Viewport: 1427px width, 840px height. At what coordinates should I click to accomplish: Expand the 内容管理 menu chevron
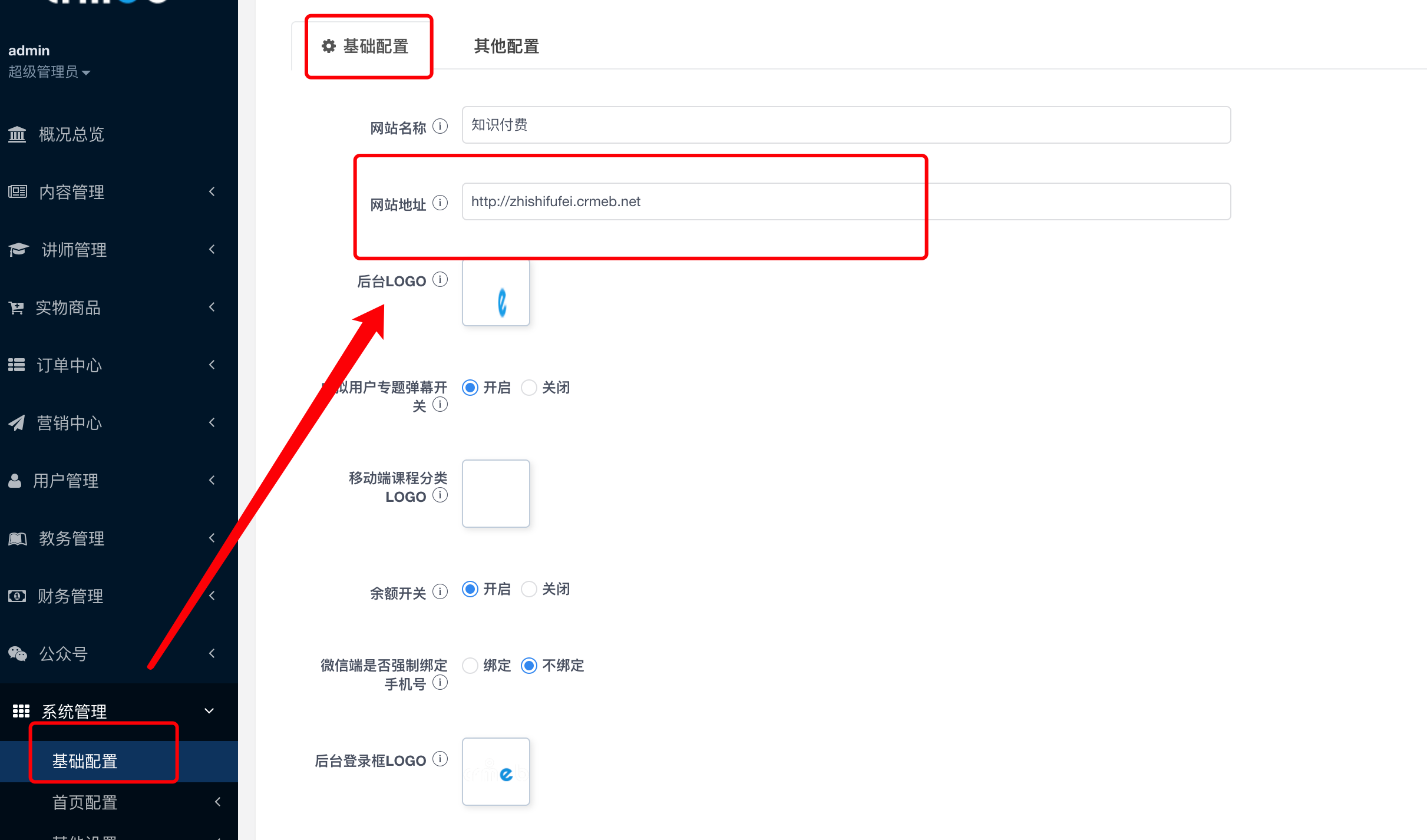coord(212,191)
